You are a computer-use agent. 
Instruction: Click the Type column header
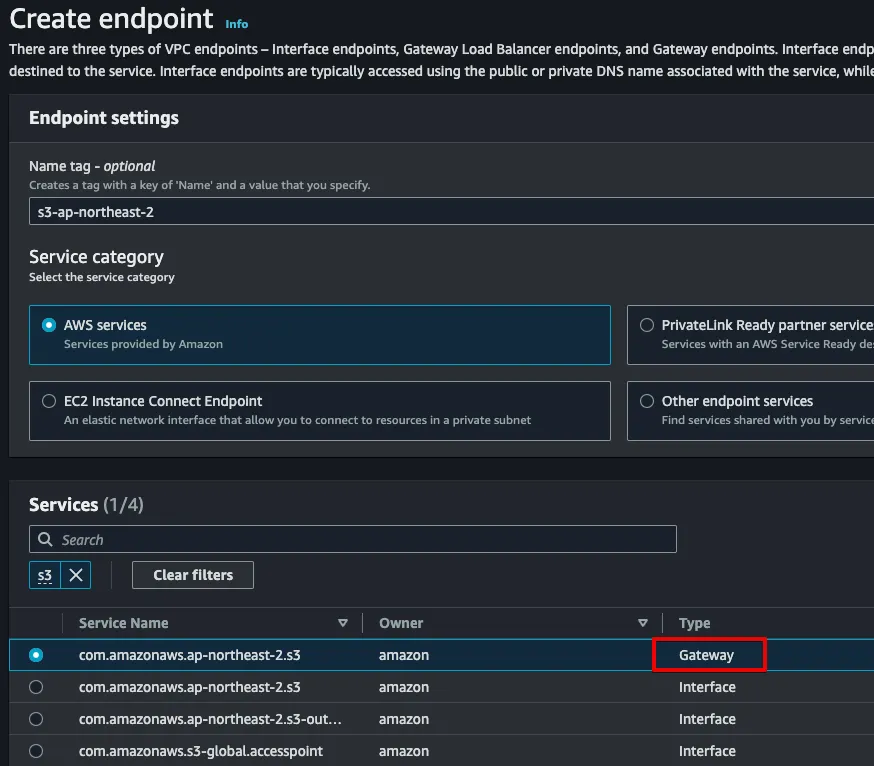point(694,623)
